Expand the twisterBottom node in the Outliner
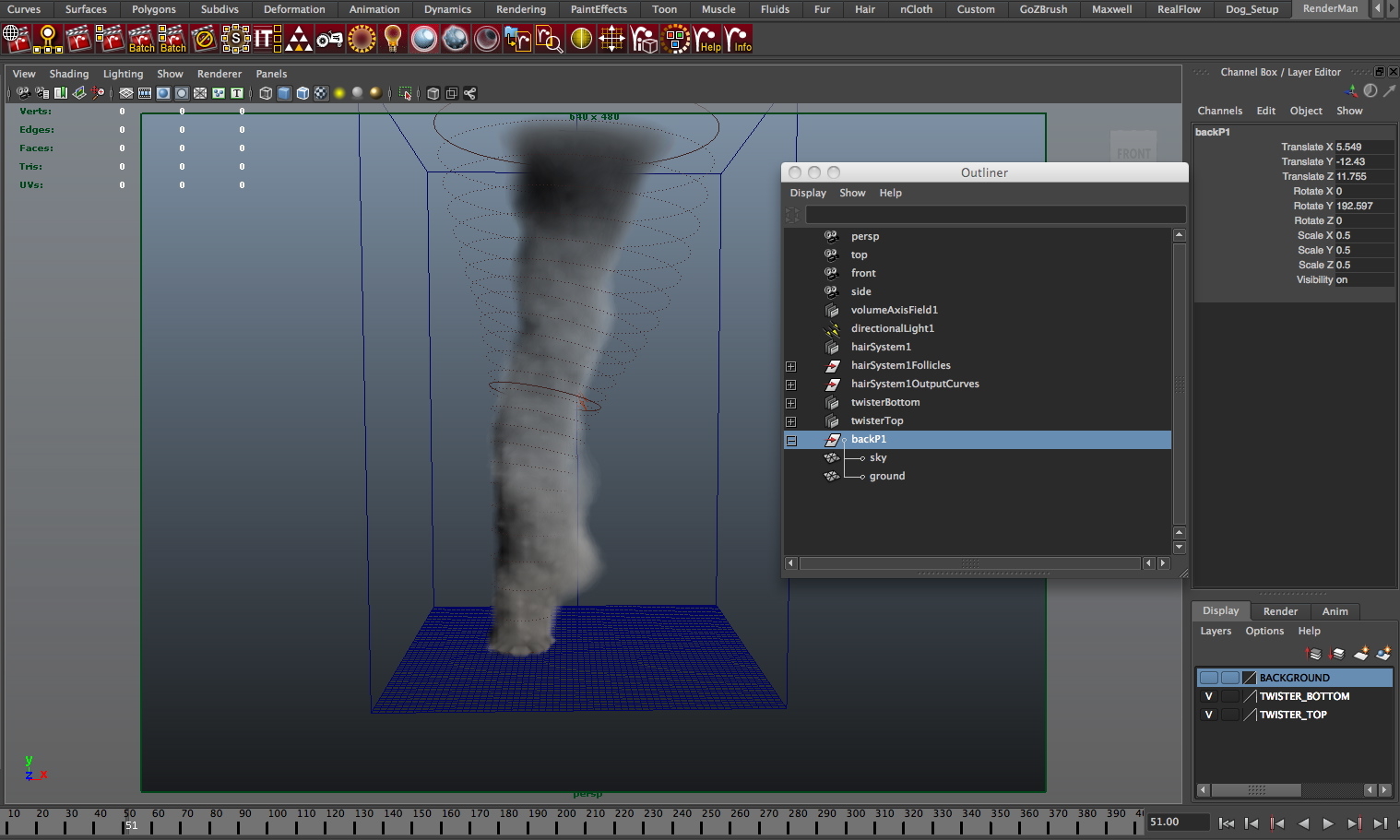 pyautogui.click(x=791, y=402)
